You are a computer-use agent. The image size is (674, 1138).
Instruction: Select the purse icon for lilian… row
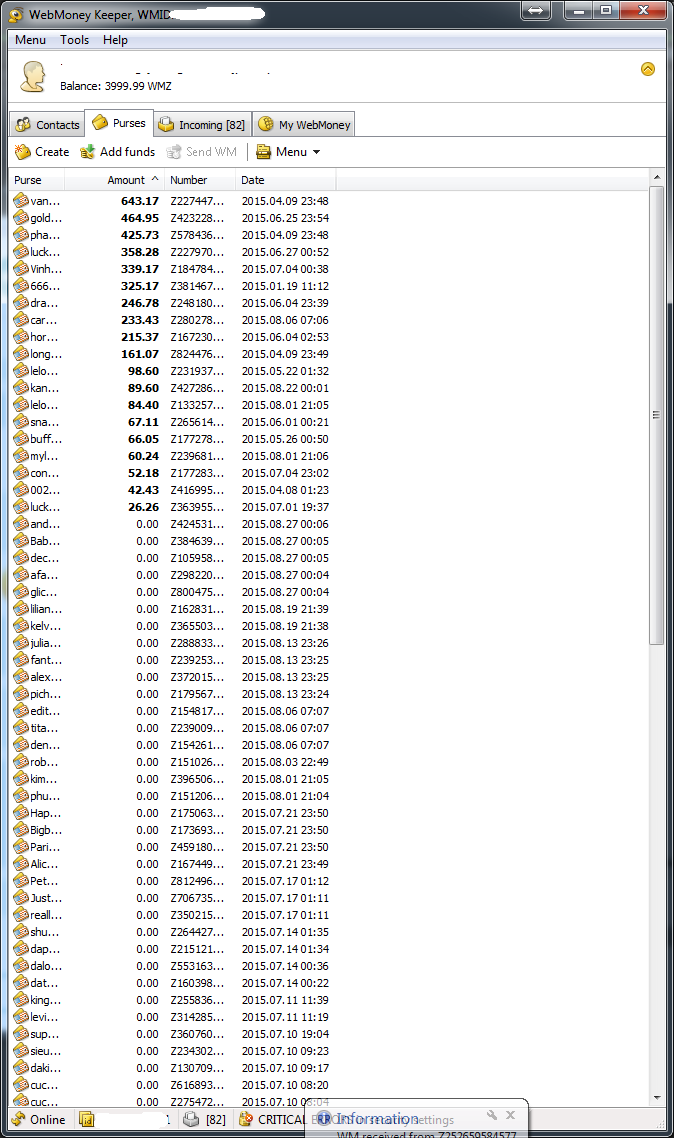click(21, 609)
